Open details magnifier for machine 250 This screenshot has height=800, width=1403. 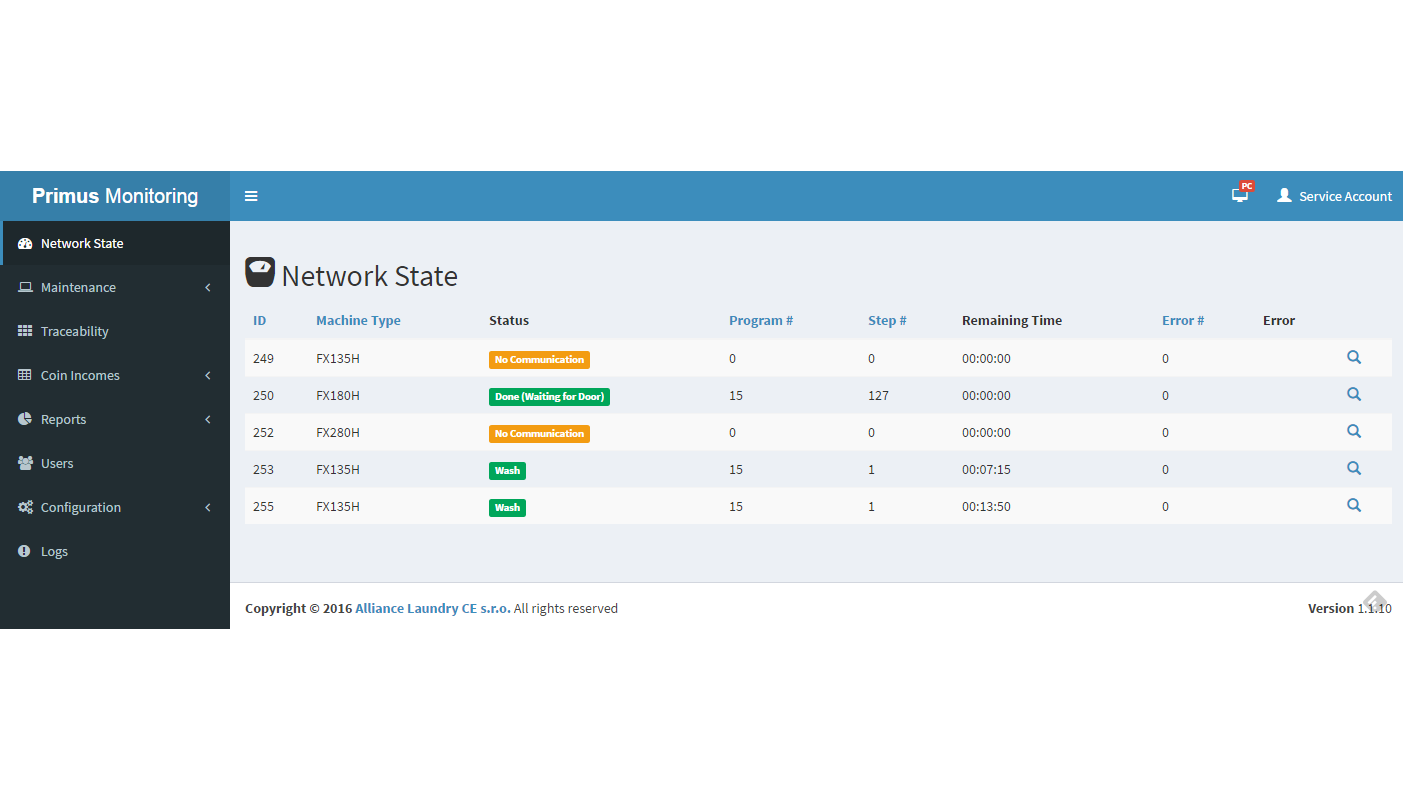(1353, 395)
